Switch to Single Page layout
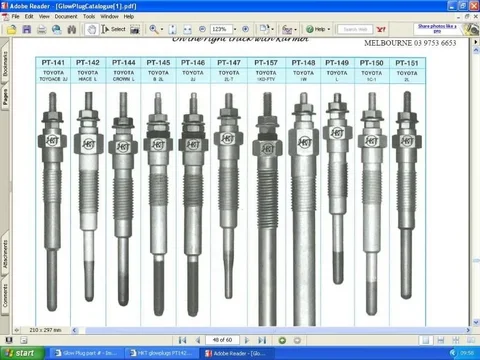Screen dimensions: 480x360 tap(426, 340)
